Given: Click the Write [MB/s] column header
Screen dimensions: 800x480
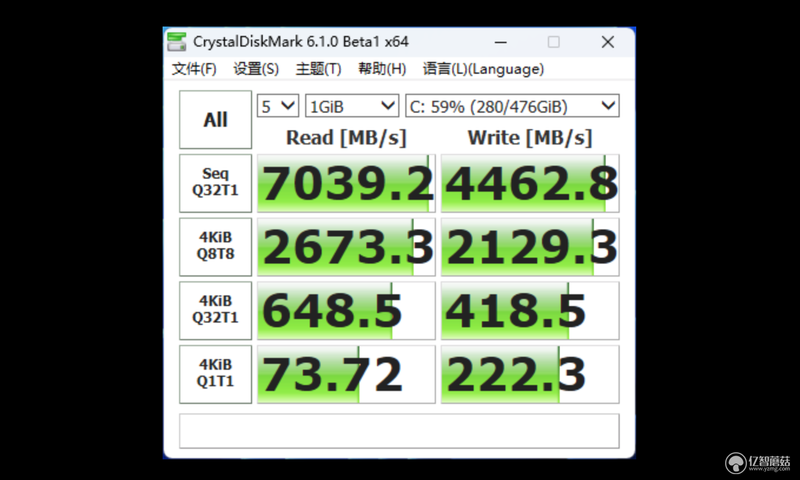Looking at the screenshot, I should [530, 138].
